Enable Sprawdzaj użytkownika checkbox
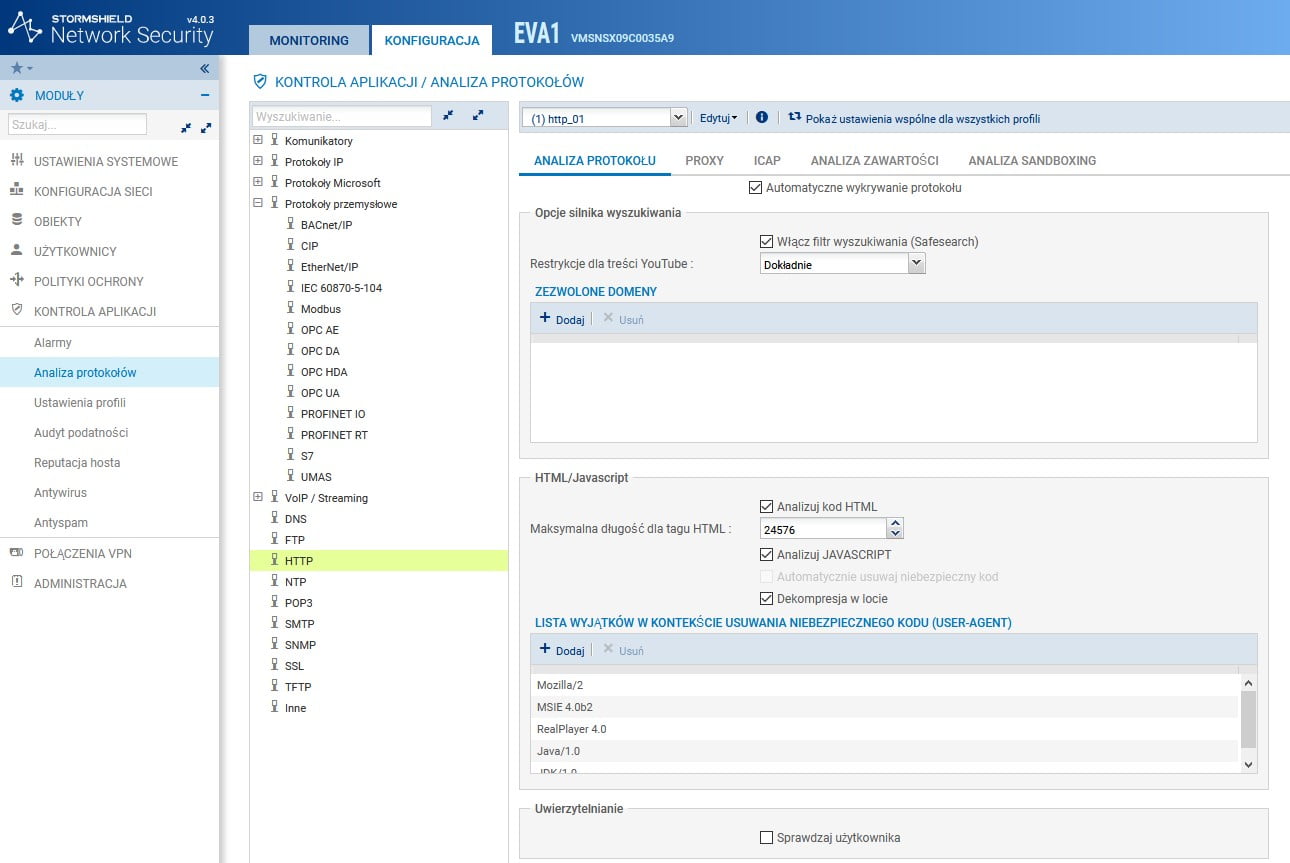Viewport: 1290px width, 863px height. tap(767, 837)
